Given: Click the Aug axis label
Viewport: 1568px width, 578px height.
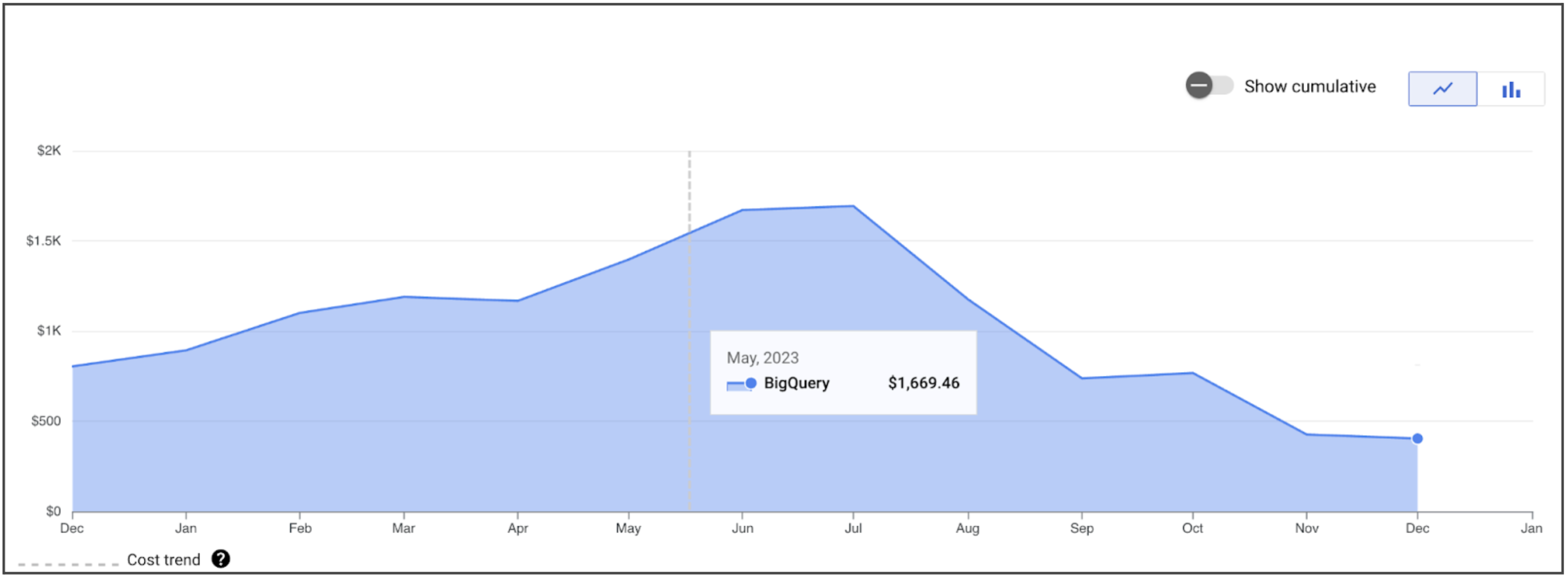Looking at the screenshot, I should (x=967, y=529).
